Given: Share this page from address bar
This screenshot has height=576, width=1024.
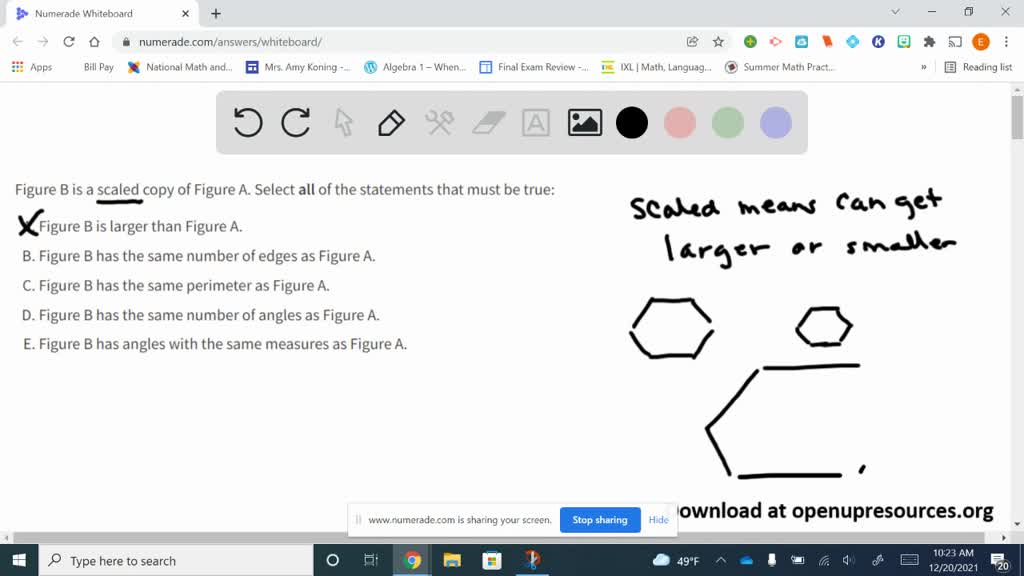Looking at the screenshot, I should coord(692,42).
